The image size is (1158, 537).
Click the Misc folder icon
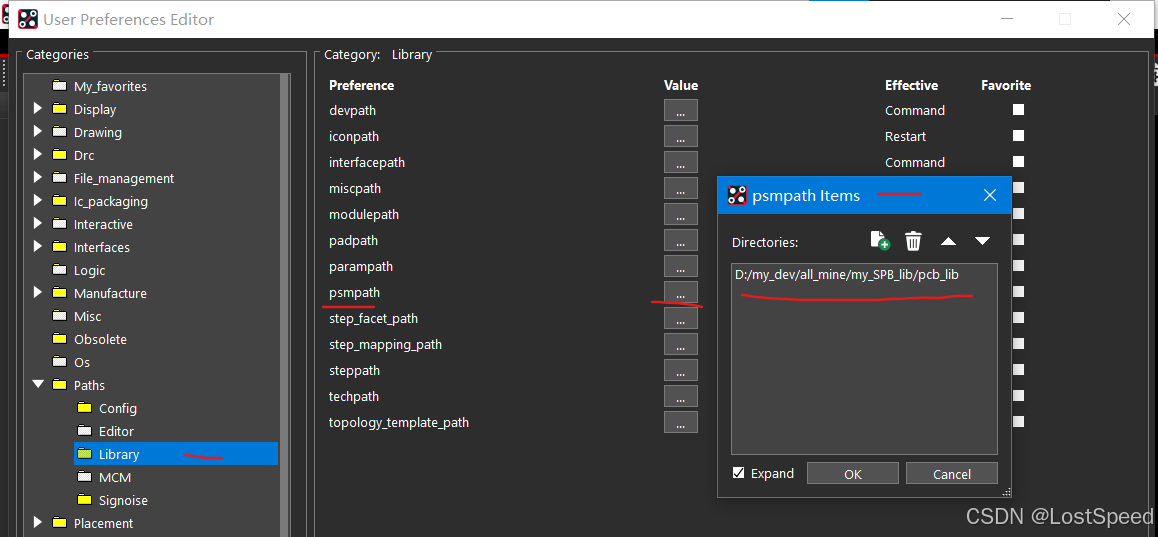pyautogui.click(x=59, y=315)
